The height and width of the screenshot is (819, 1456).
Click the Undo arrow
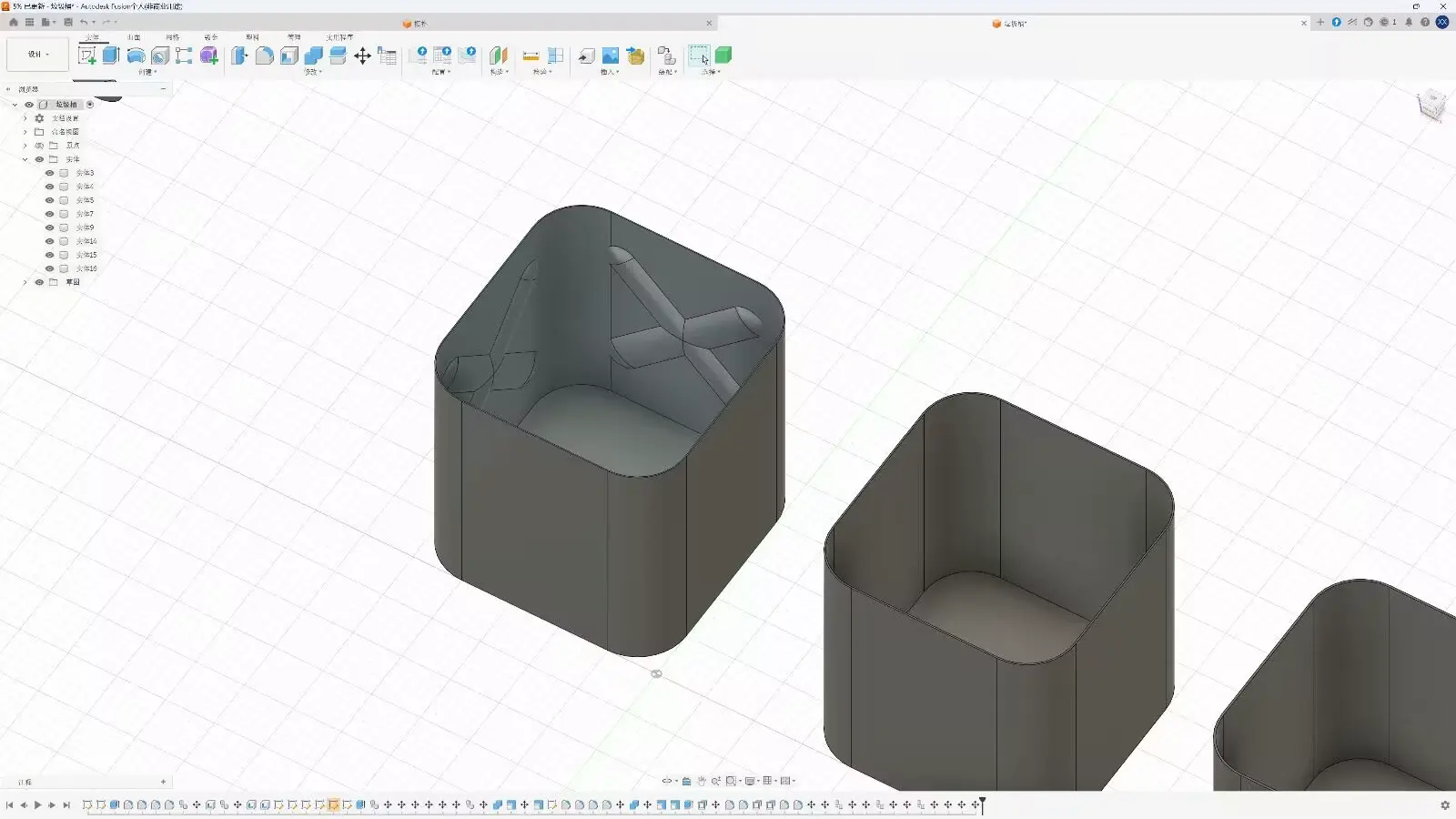pos(84,22)
